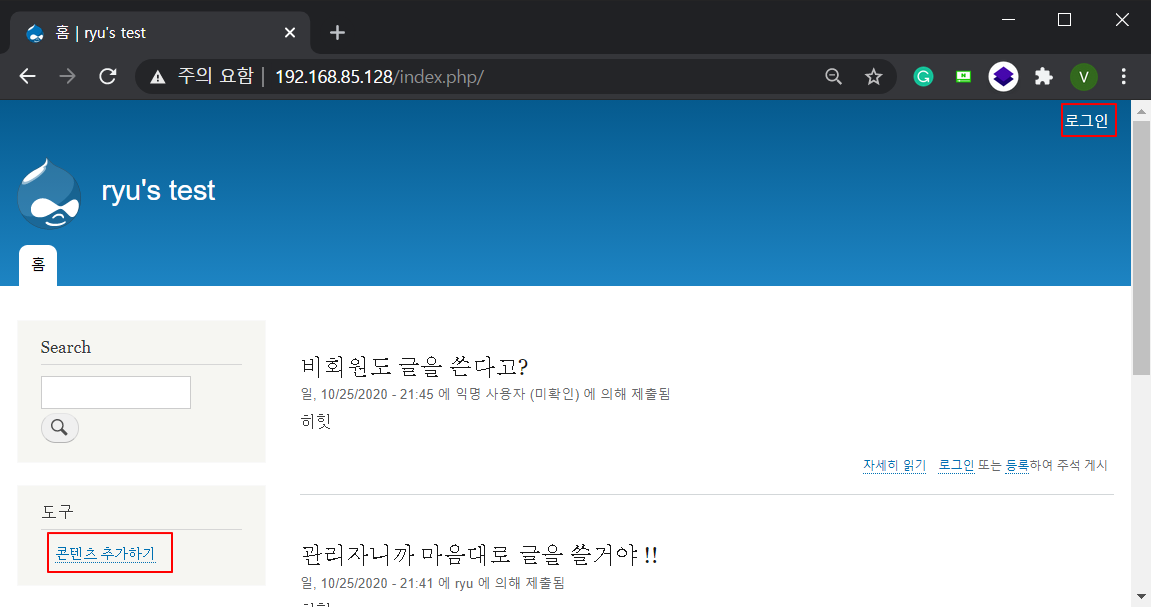Image resolution: width=1151 pixels, height=607 pixels.
Task: Click the browser forward arrow
Action: point(68,76)
